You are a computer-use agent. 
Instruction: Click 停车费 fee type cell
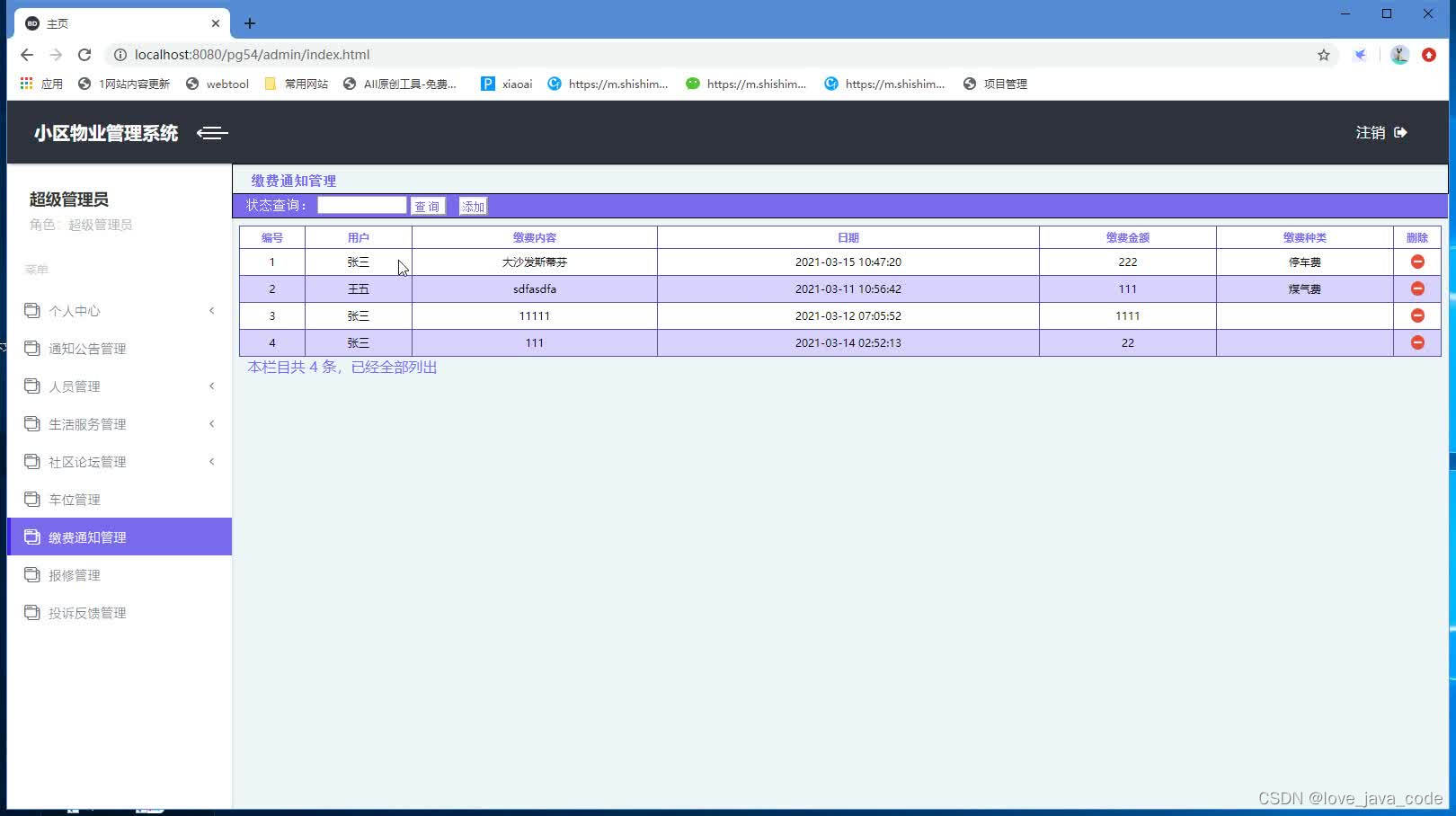[1305, 262]
